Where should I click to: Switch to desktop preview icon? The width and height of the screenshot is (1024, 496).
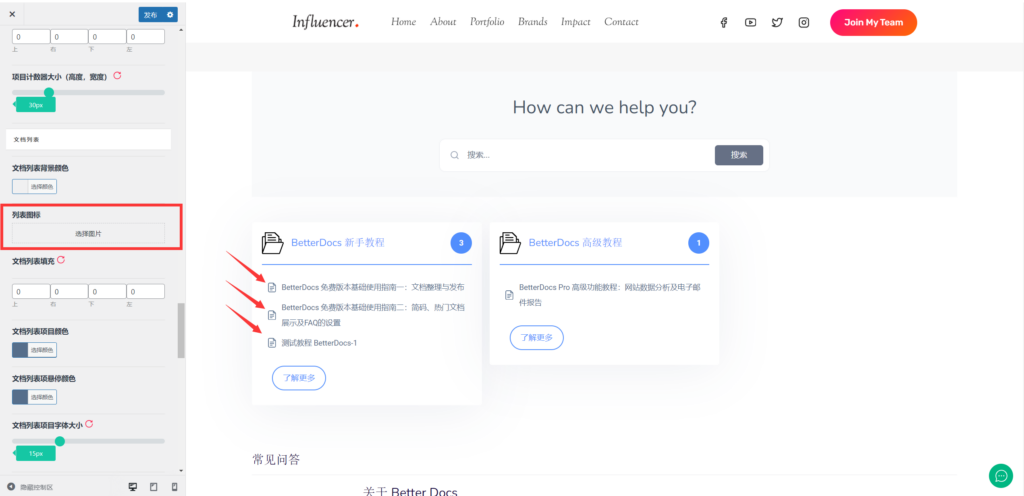[x=133, y=487]
